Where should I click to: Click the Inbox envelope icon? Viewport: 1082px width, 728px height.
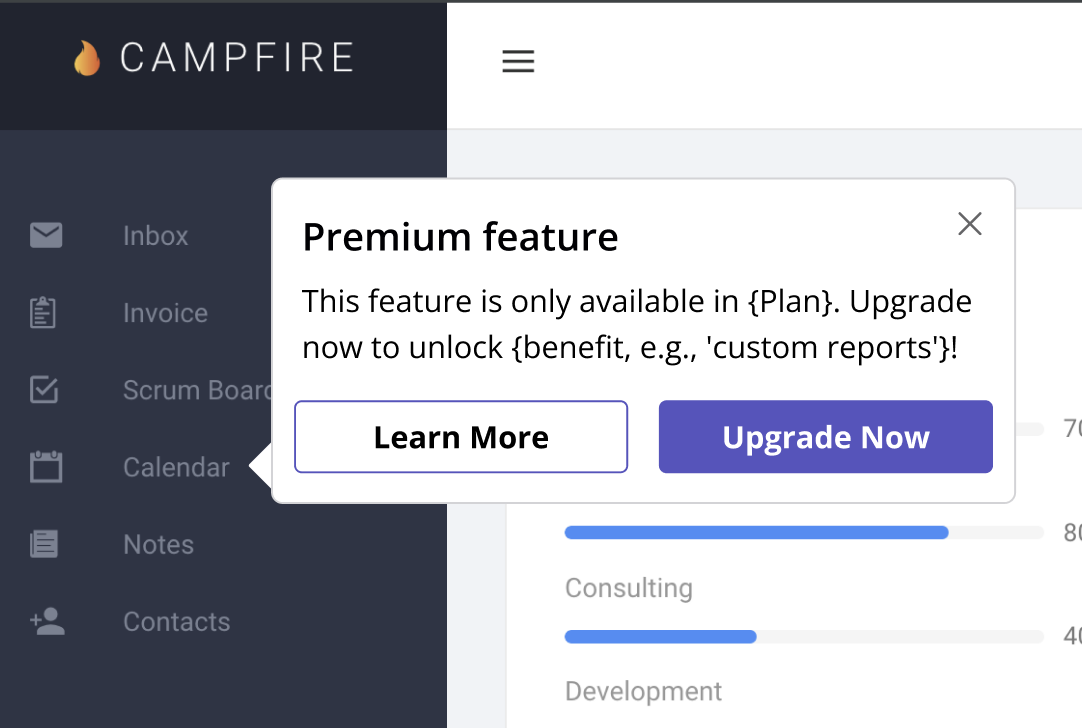point(46,235)
